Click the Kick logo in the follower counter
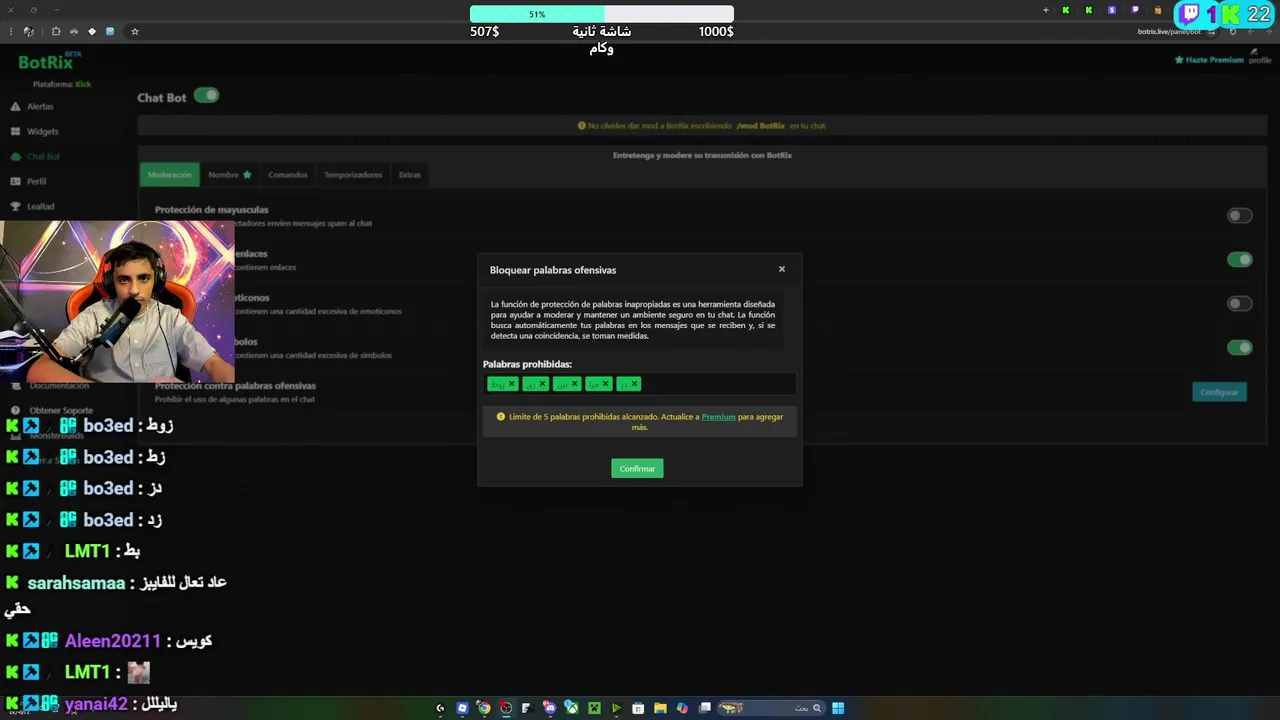This screenshot has width=1280, height=720. pyautogui.click(x=1231, y=14)
